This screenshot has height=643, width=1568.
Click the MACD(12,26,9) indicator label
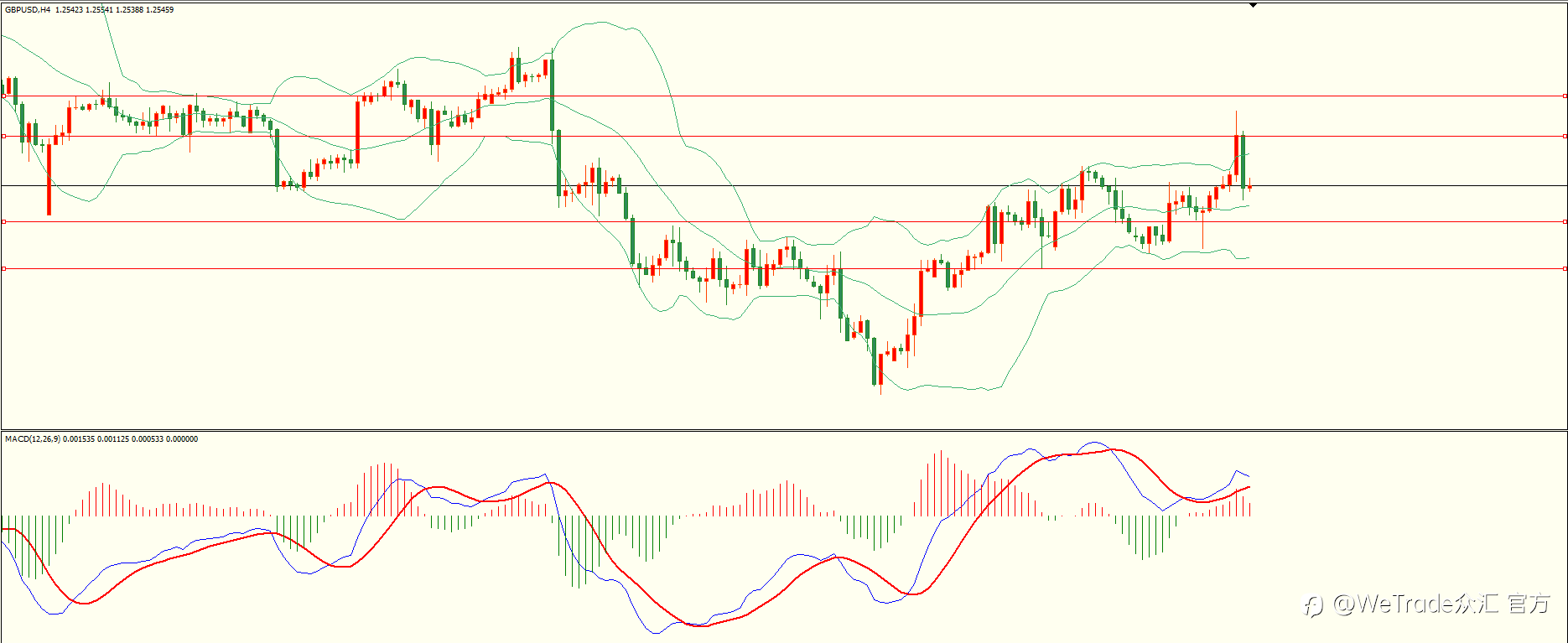click(33, 439)
